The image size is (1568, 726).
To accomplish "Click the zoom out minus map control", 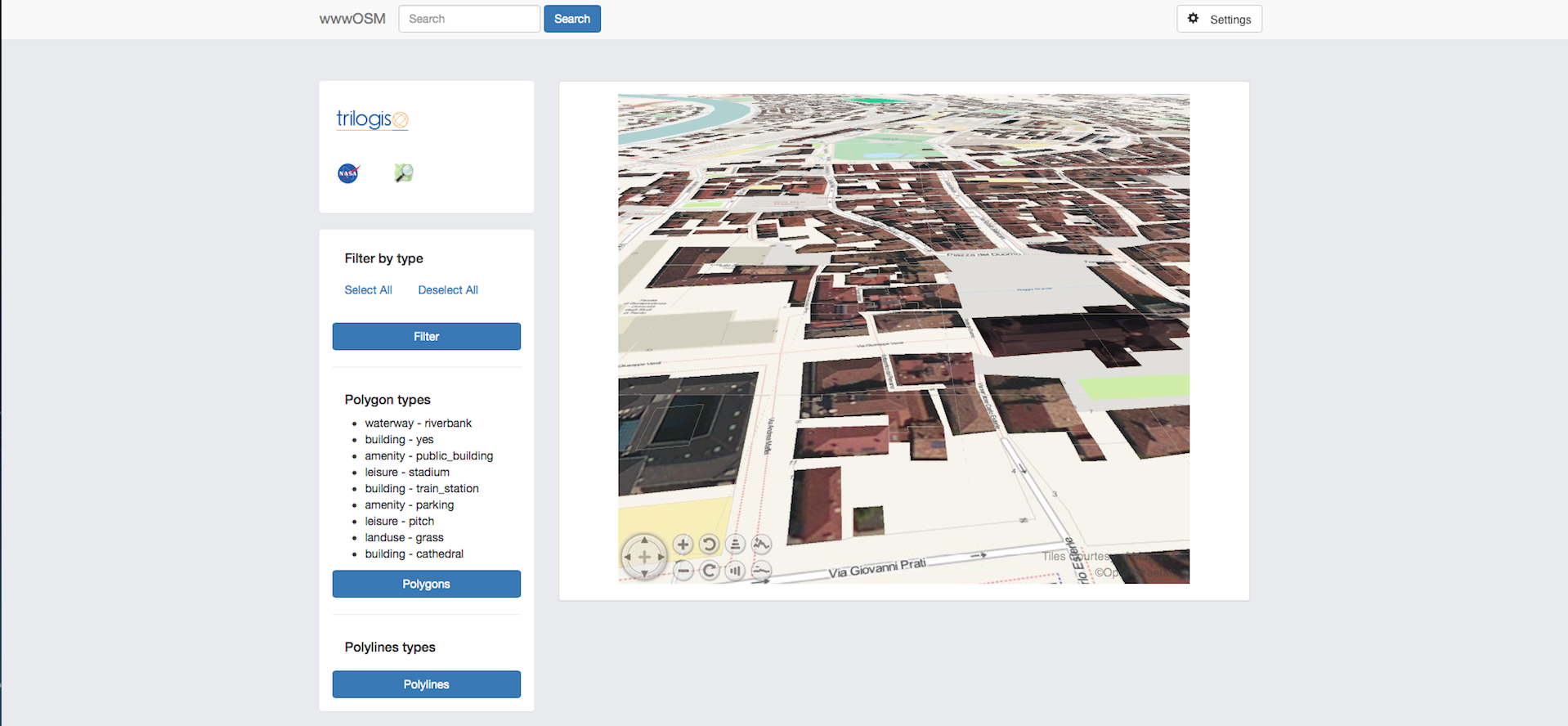I will (x=683, y=571).
